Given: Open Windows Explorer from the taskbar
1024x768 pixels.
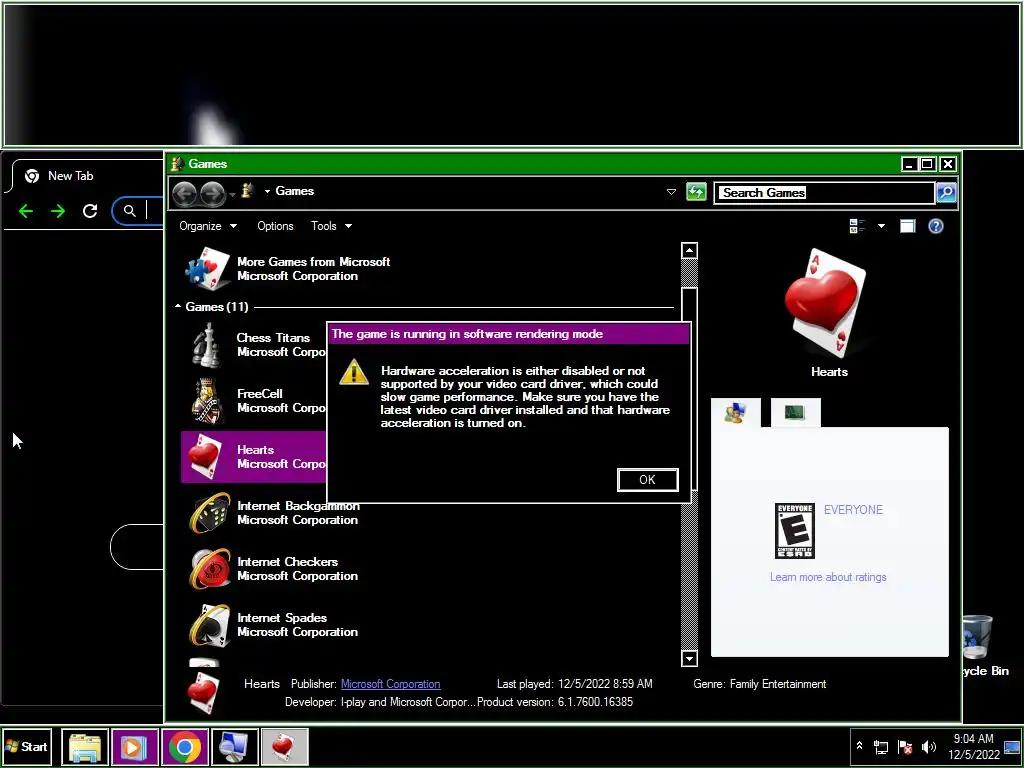Looking at the screenshot, I should [x=85, y=747].
